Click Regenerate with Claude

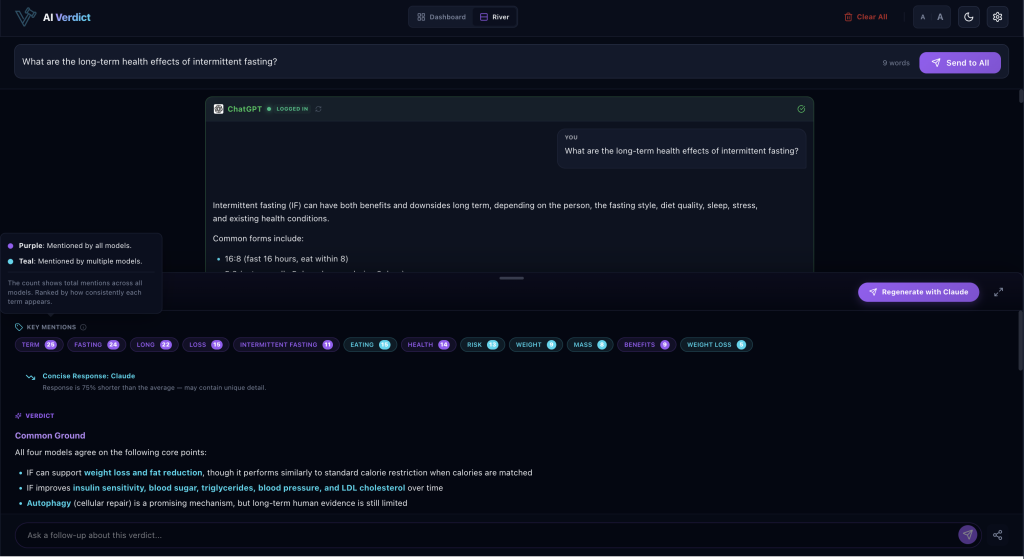coord(918,292)
